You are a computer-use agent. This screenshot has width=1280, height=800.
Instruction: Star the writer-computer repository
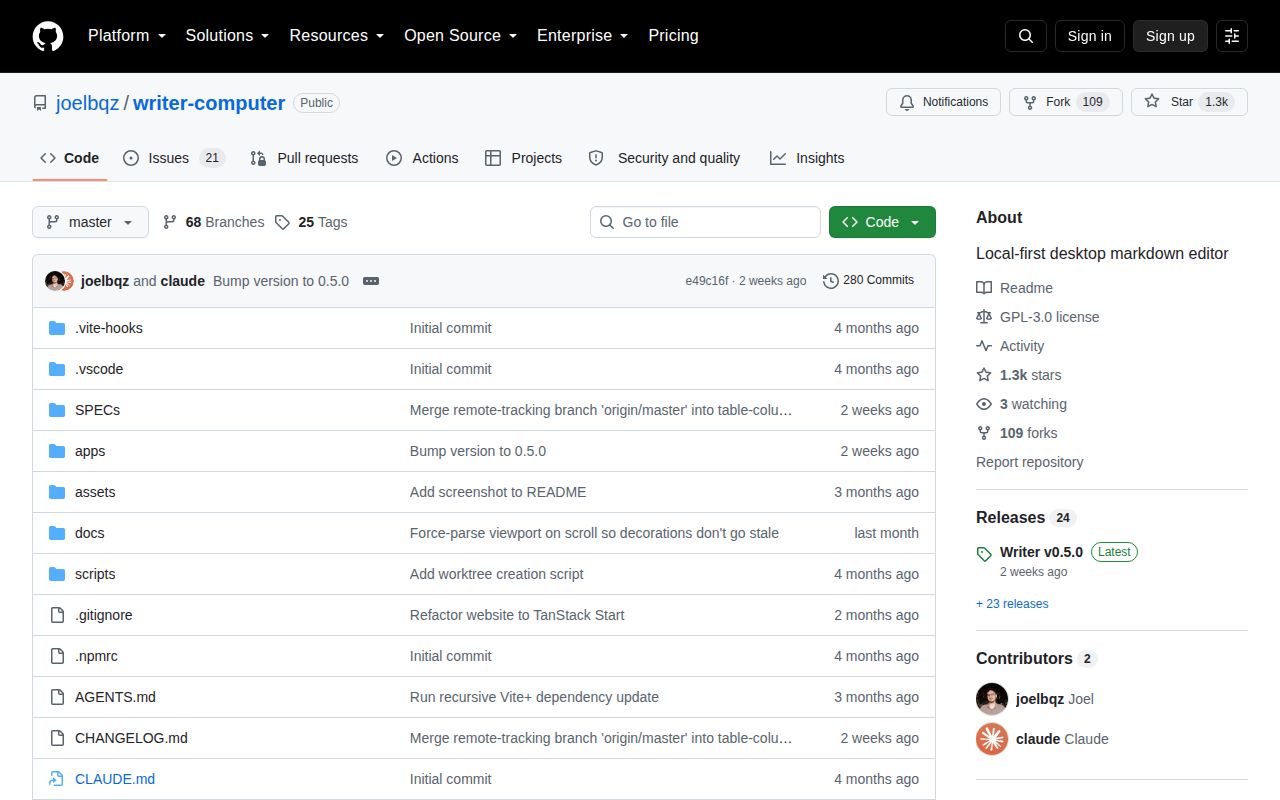(x=1189, y=102)
